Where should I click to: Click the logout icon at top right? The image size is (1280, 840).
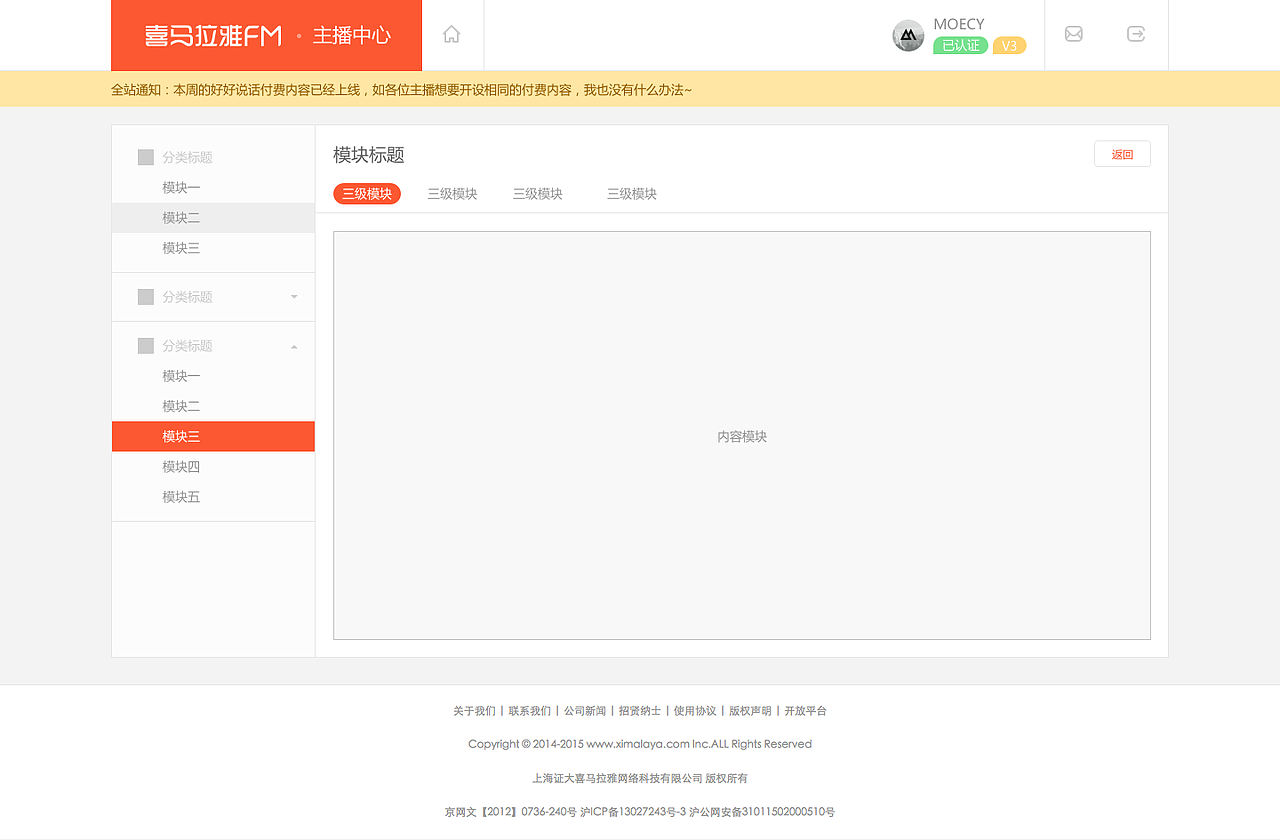[x=1136, y=34]
